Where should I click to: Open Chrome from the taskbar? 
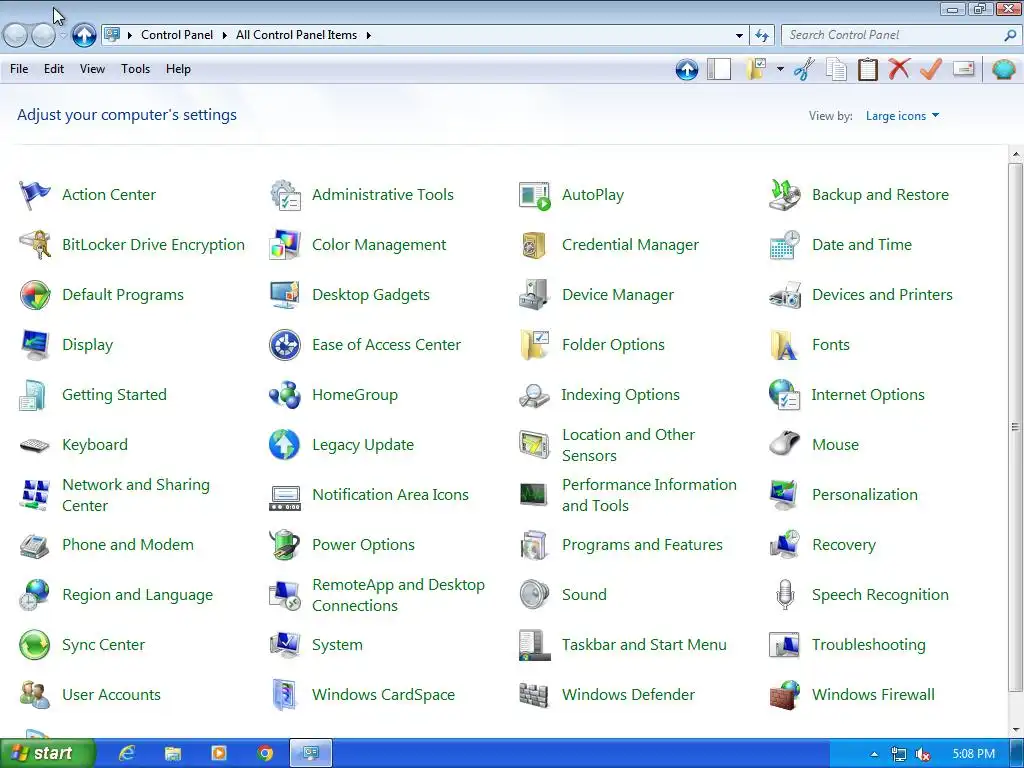265,754
